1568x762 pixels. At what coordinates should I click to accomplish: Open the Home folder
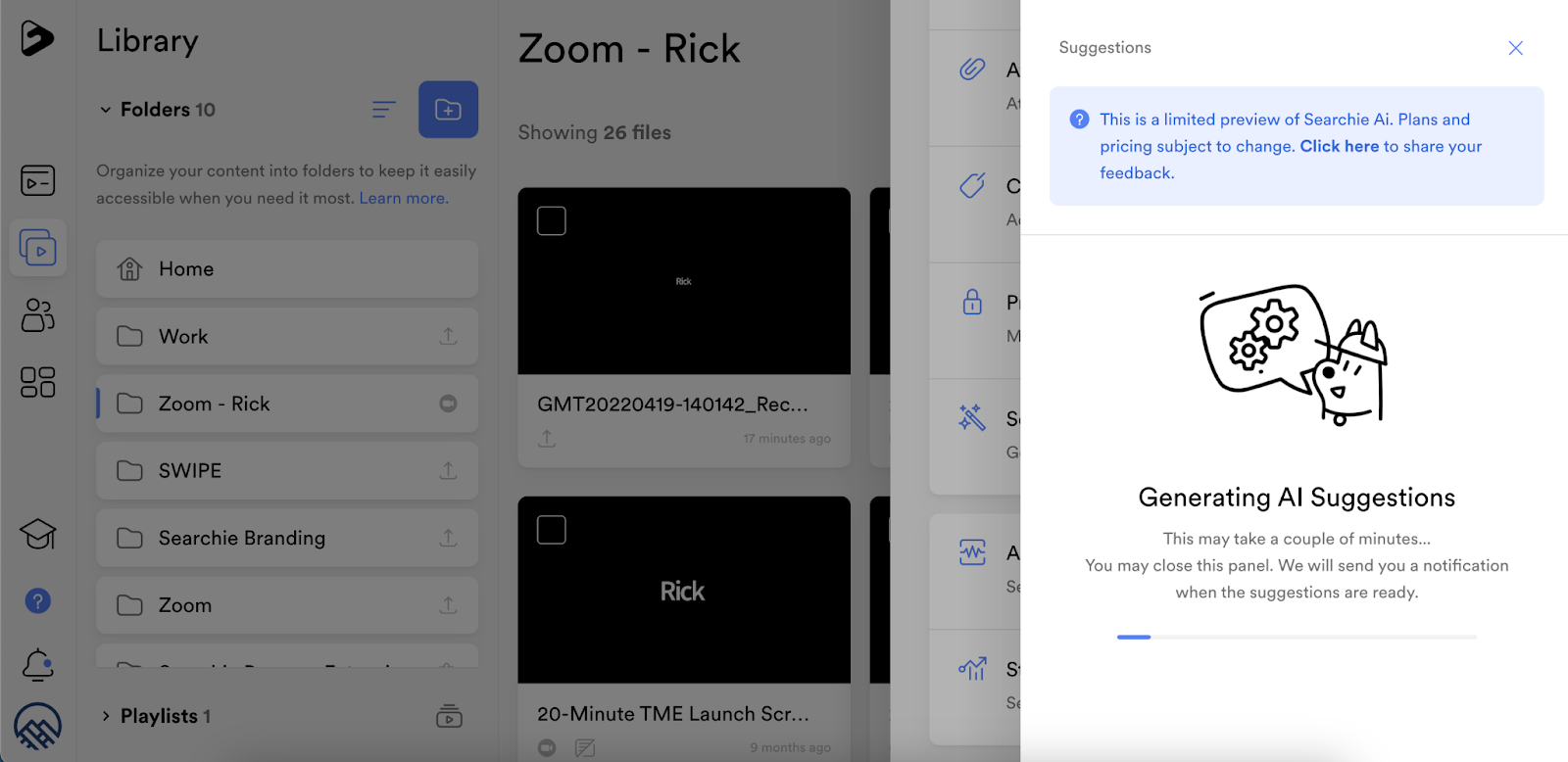click(x=287, y=268)
